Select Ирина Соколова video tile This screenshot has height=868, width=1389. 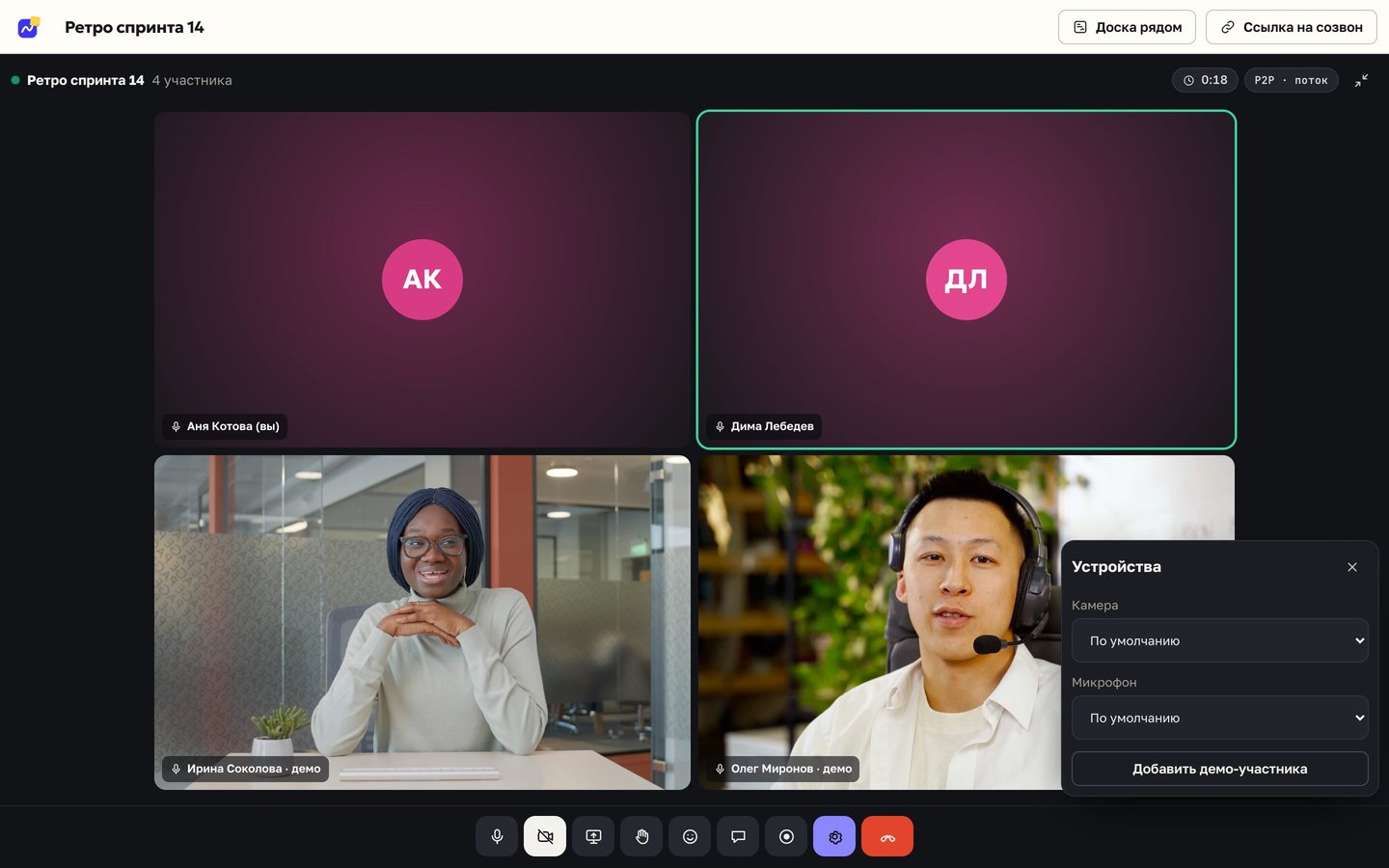[x=422, y=623]
